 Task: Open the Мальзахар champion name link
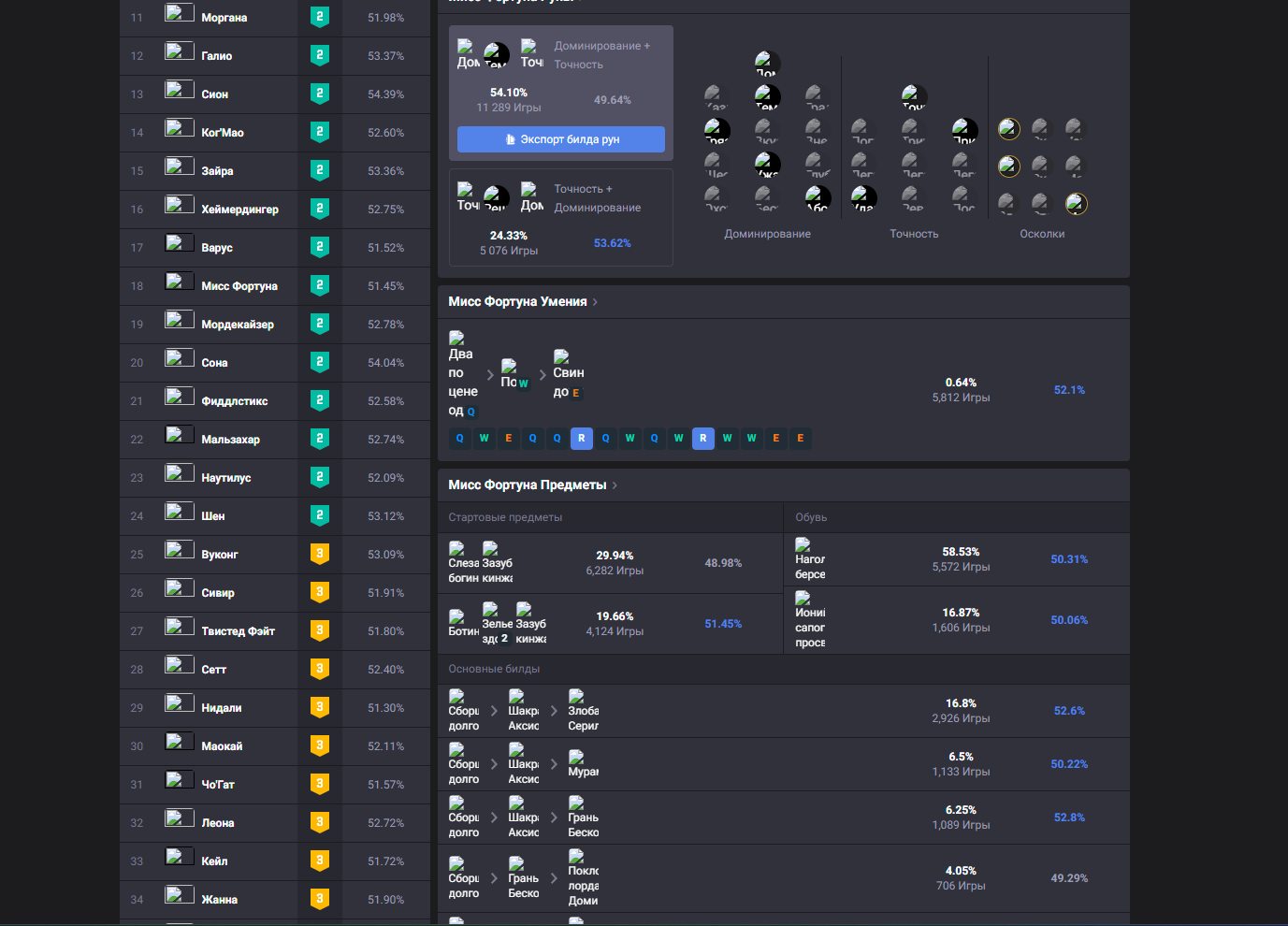tap(231, 440)
